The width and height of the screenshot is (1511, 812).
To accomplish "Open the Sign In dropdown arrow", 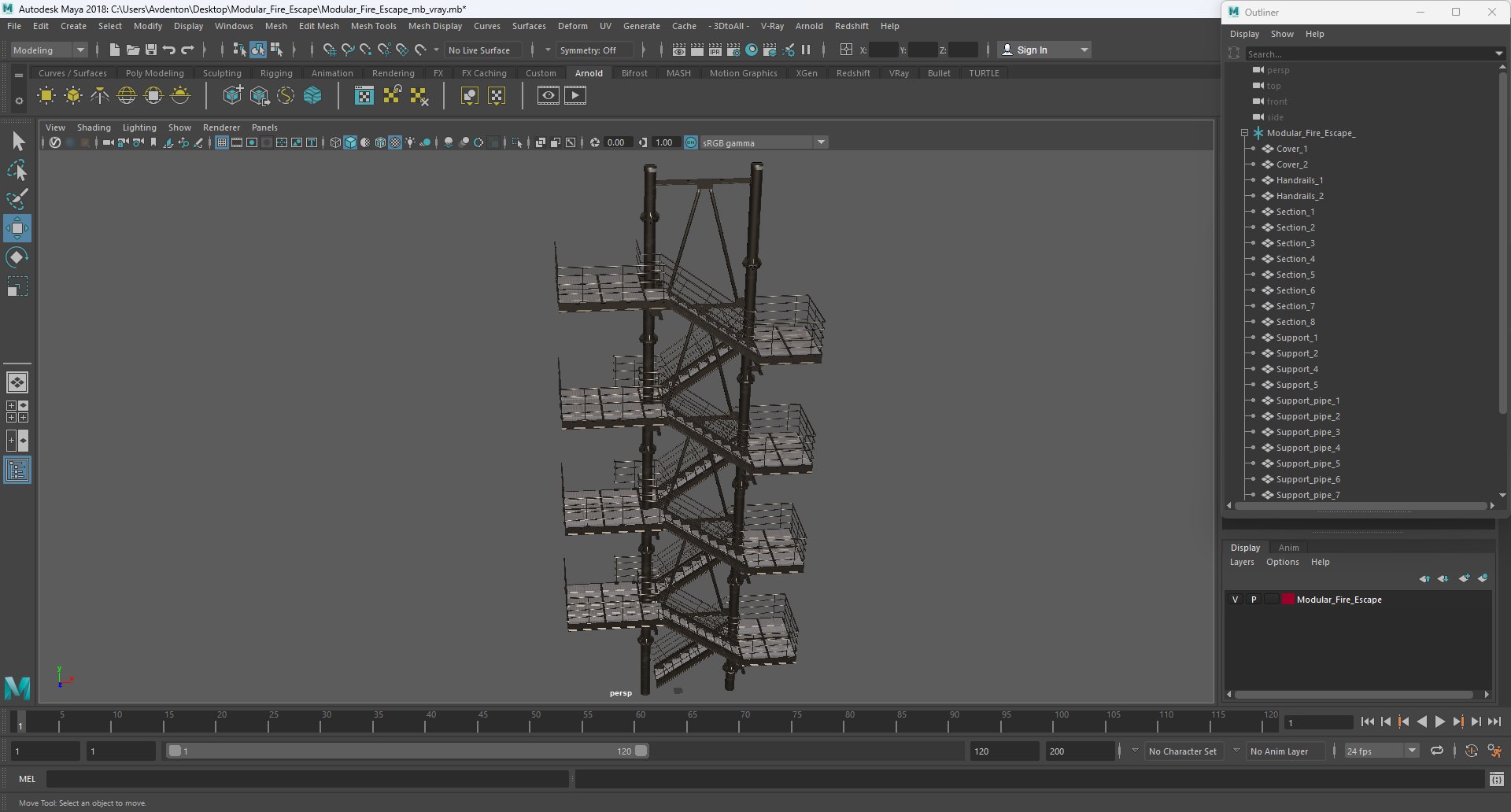I will [1084, 50].
